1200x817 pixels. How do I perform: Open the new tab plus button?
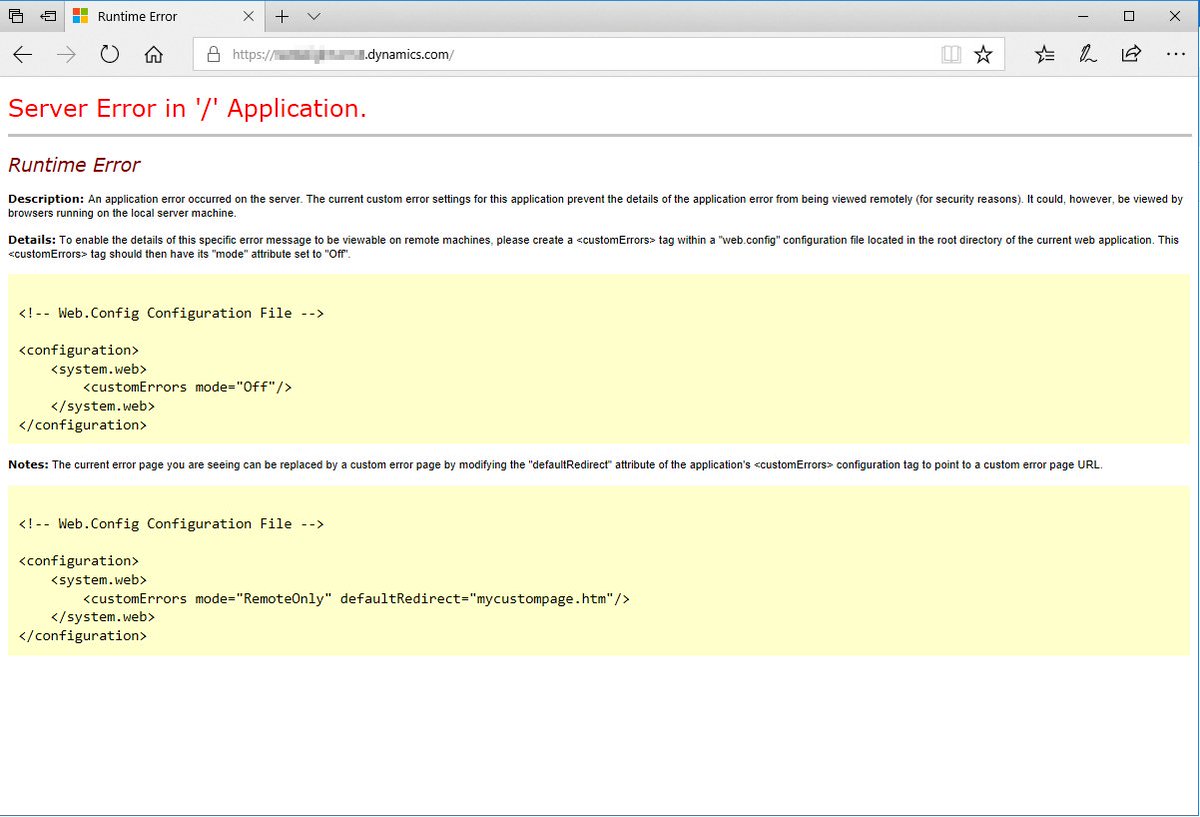[x=282, y=16]
